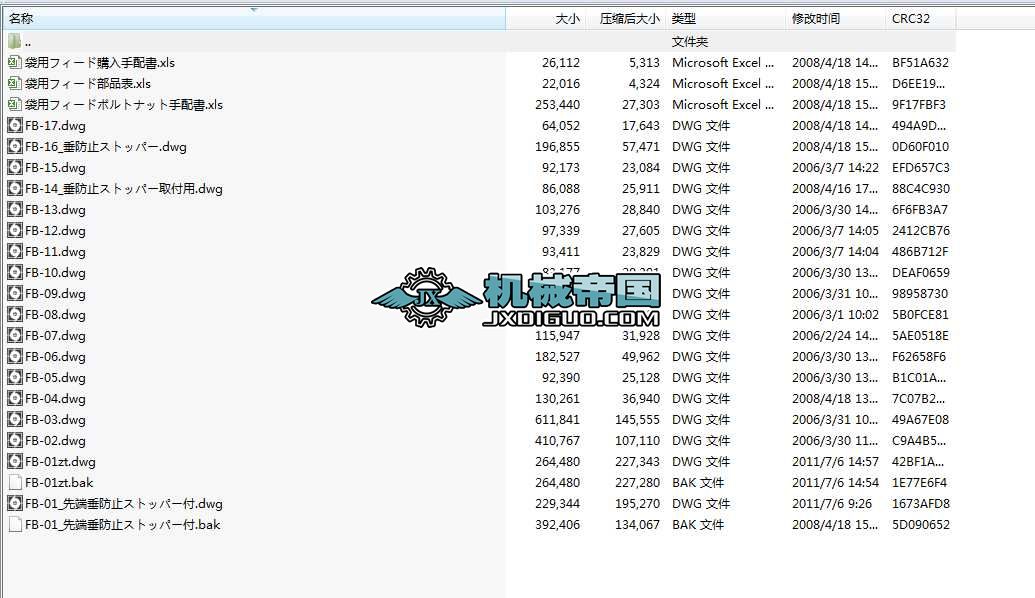
Task: Click the DWG icon of FB-16_垂防止ストッパー.dwg
Action: (15, 147)
